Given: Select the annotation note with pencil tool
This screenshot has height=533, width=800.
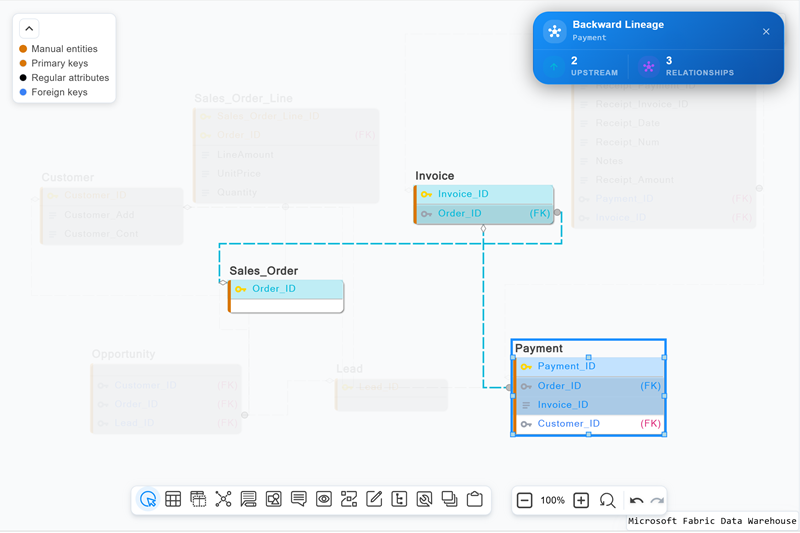Looking at the screenshot, I should coord(248,499).
